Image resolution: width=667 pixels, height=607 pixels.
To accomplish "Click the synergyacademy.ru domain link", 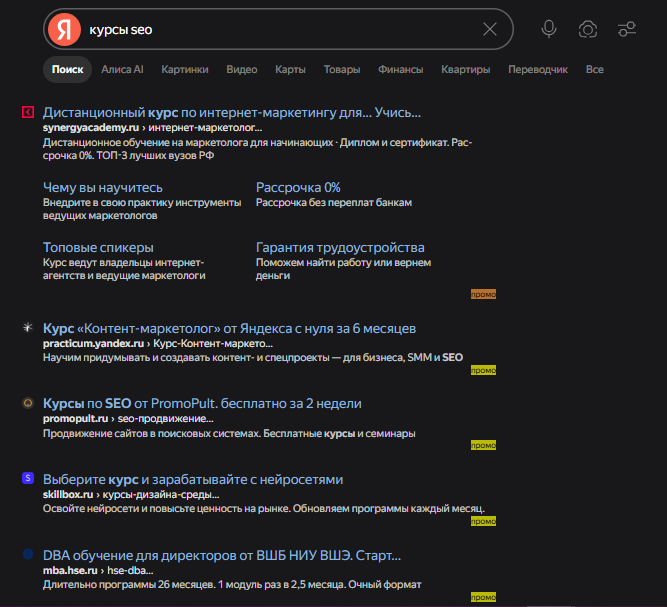I will (x=91, y=128).
